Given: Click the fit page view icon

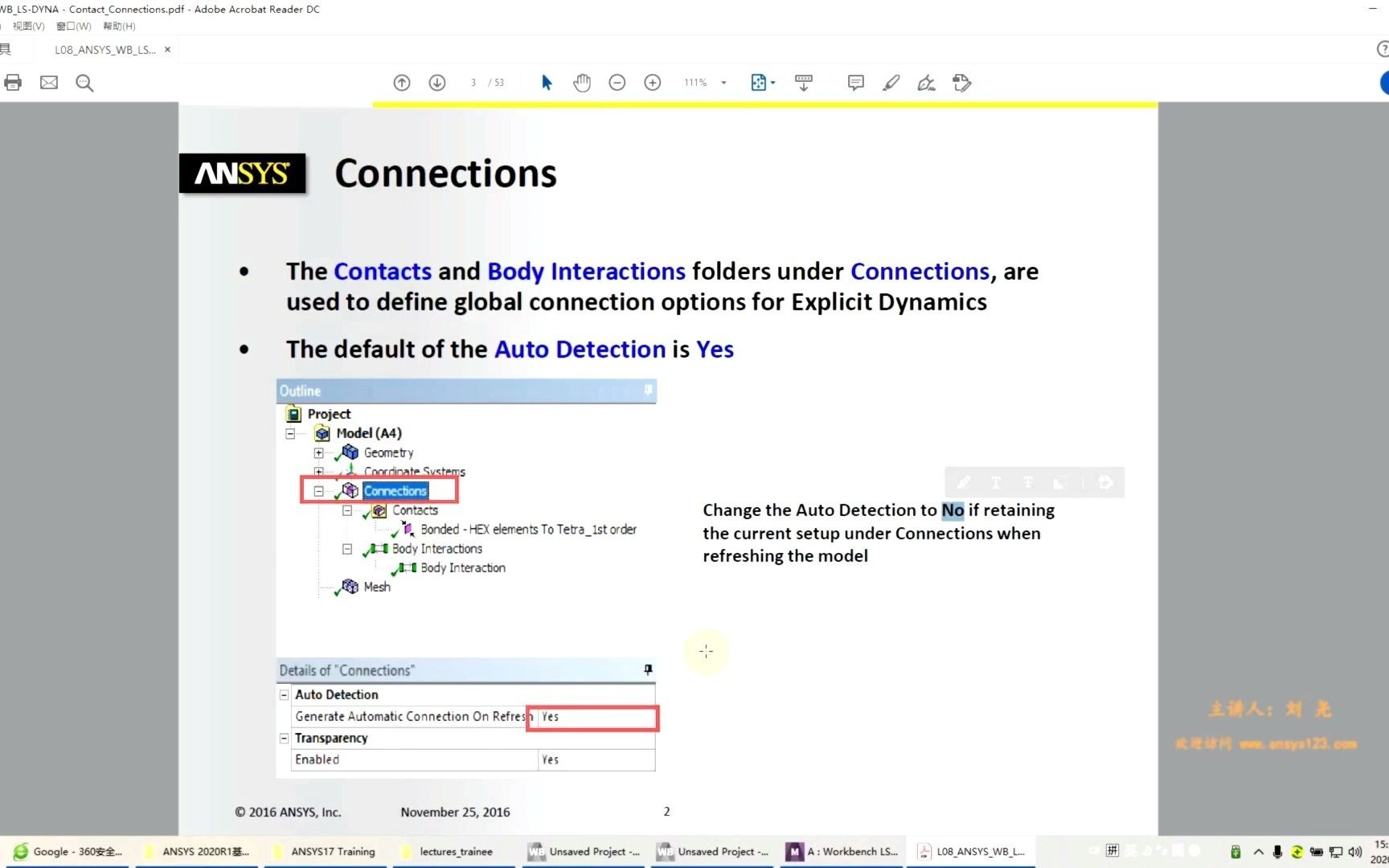Looking at the screenshot, I should tap(758, 83).
